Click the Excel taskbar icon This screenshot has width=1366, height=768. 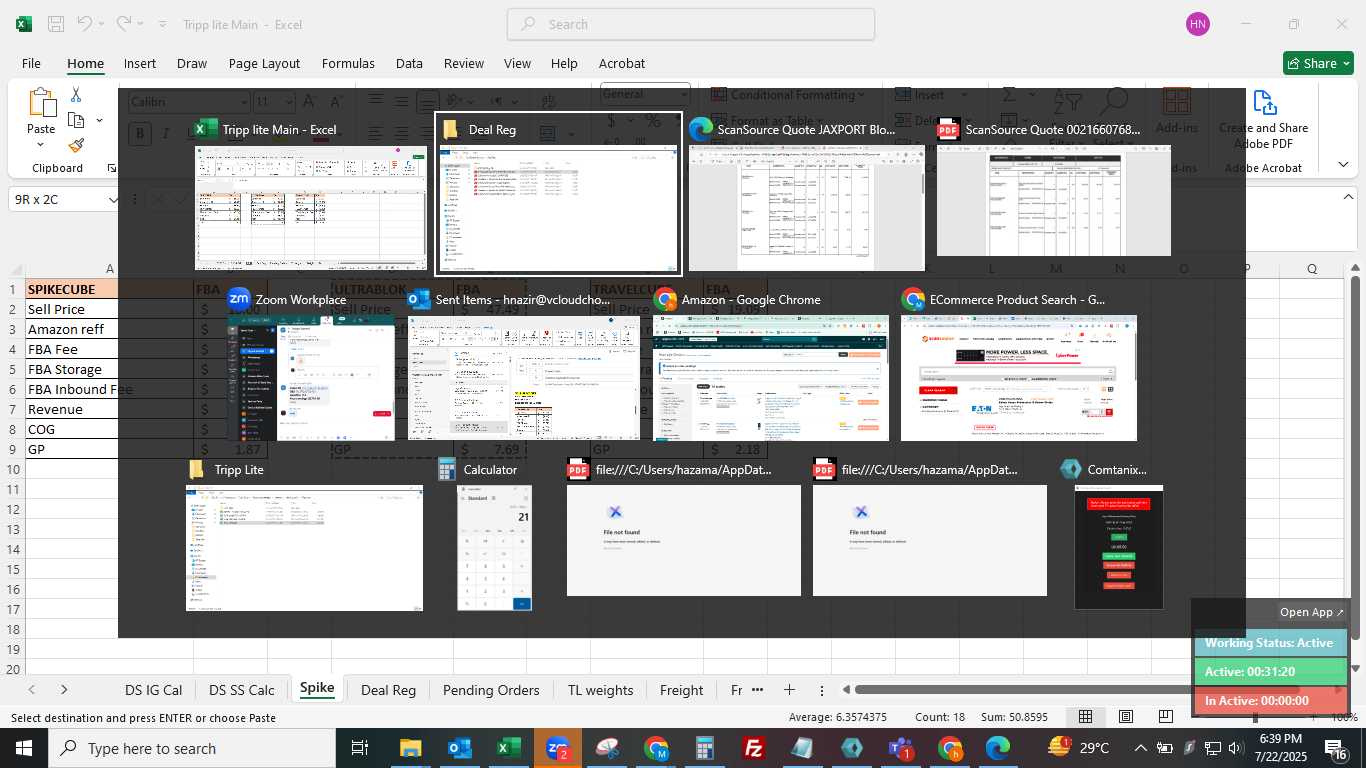pos(508,748)
